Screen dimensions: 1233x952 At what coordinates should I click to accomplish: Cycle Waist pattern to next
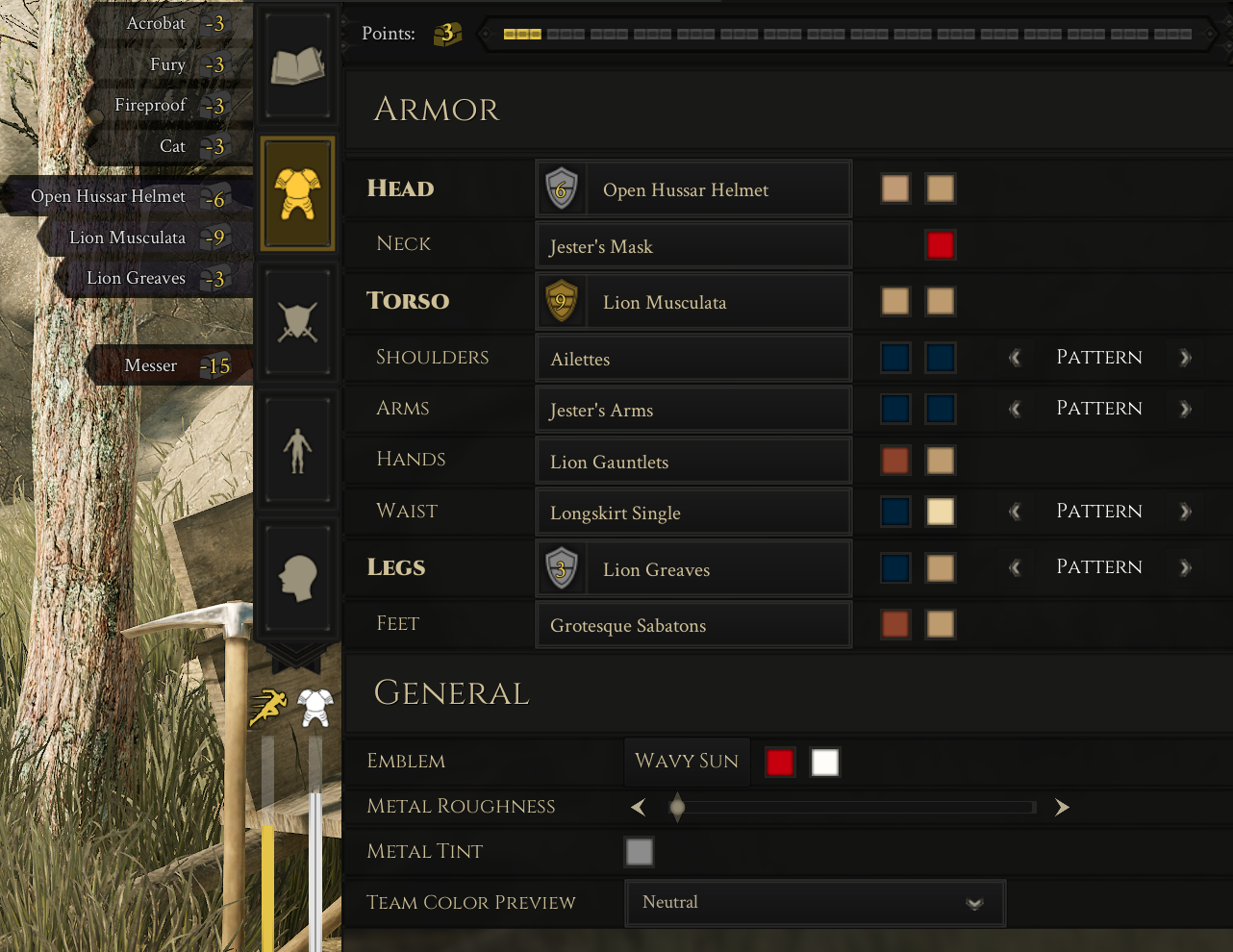[1185, 512]
